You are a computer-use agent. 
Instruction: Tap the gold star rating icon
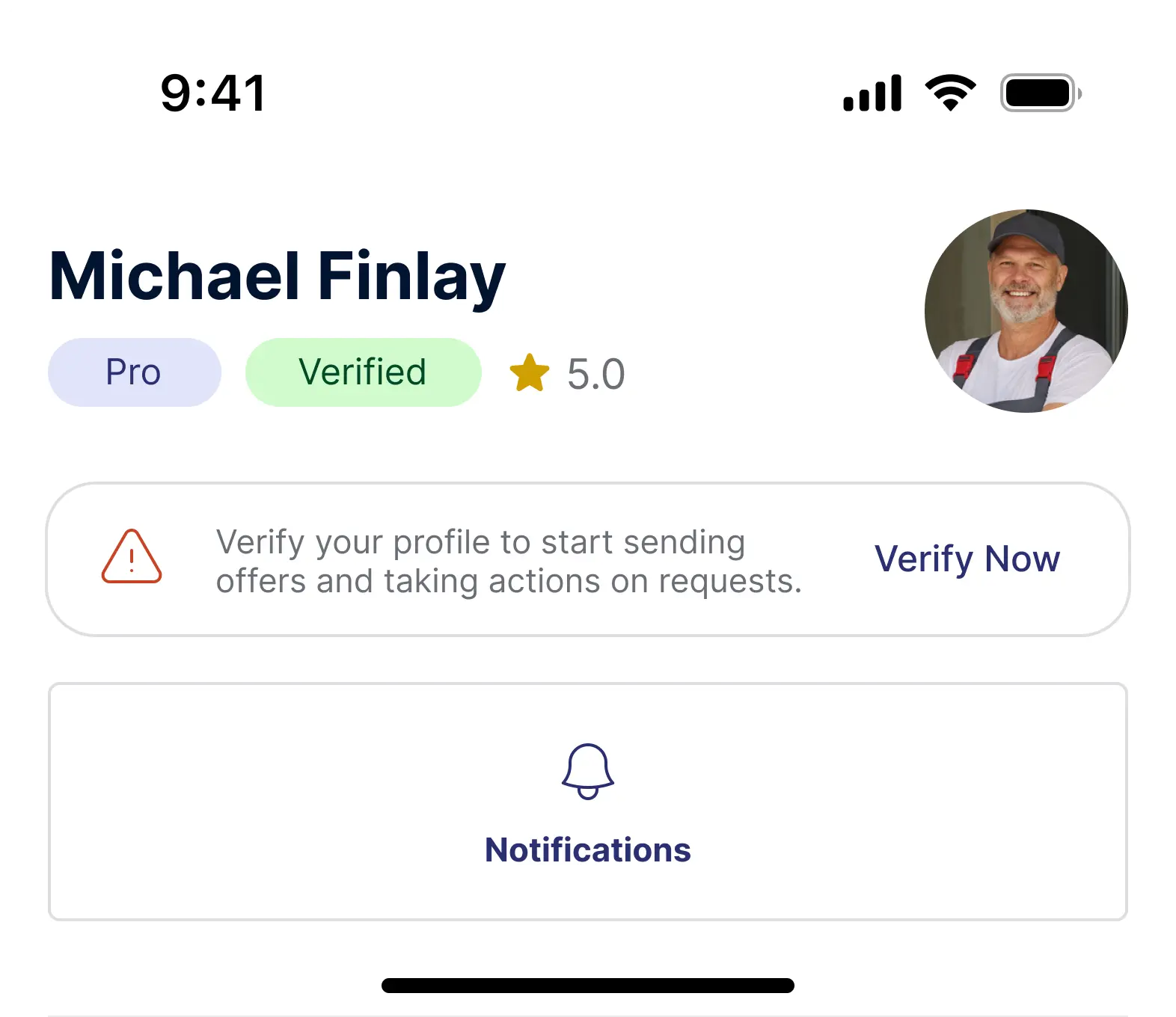530,372
